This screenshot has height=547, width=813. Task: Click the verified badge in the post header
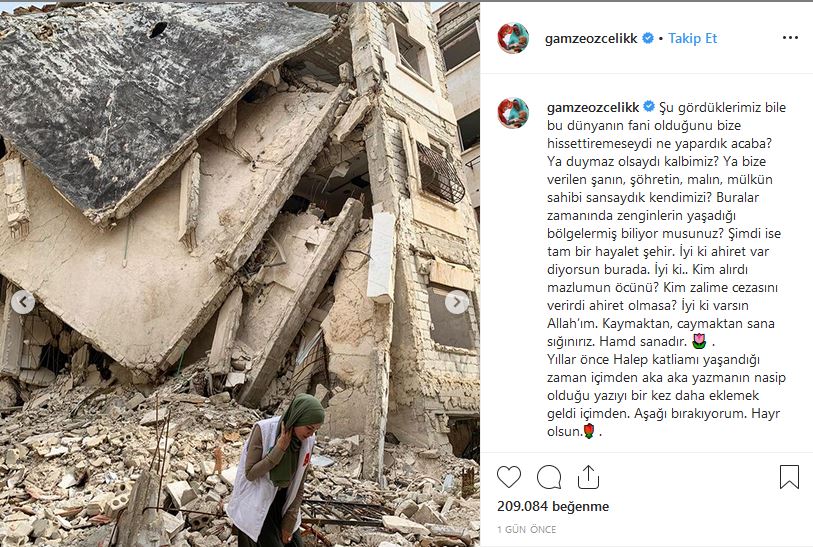tap(648, 38)
